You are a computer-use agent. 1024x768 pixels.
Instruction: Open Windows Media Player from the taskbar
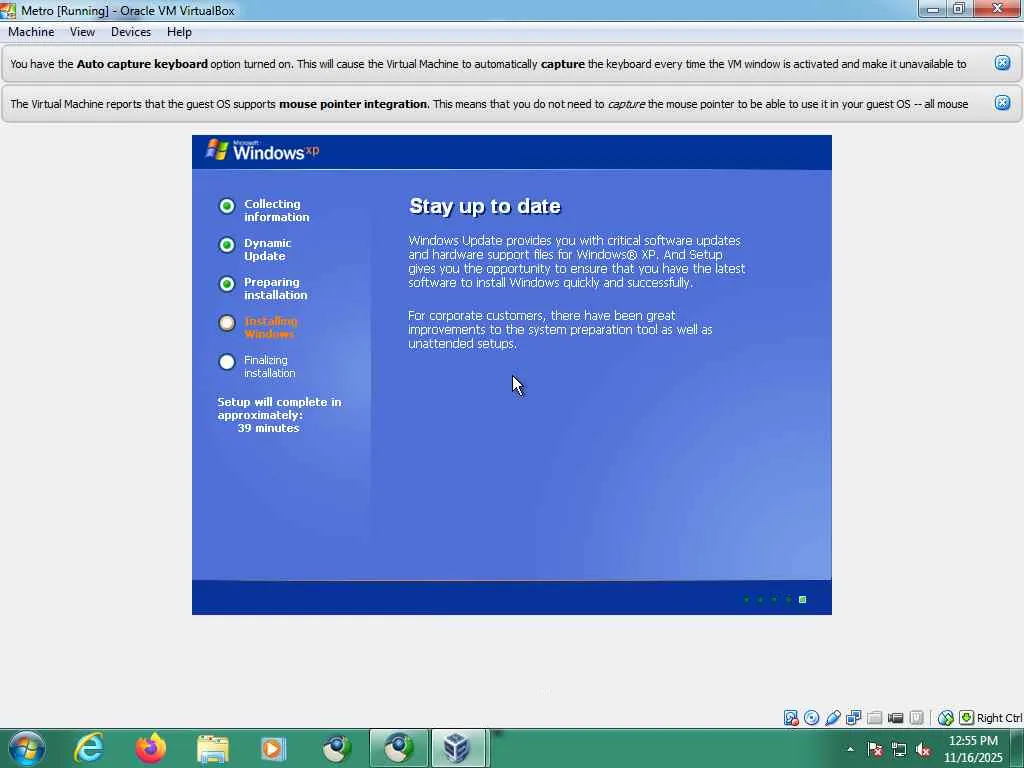pyautogui.click(x=274, y=748)
